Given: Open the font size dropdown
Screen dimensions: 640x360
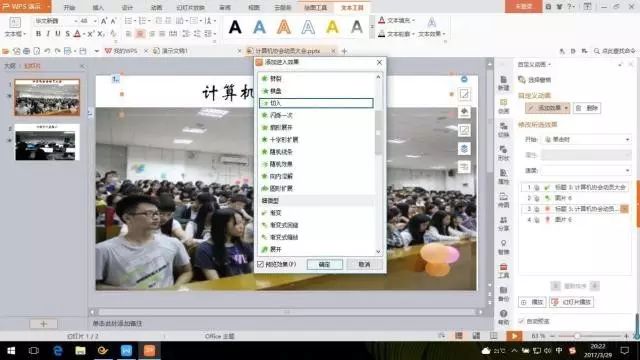Looking at the screenshot, I should coord(95,21).
